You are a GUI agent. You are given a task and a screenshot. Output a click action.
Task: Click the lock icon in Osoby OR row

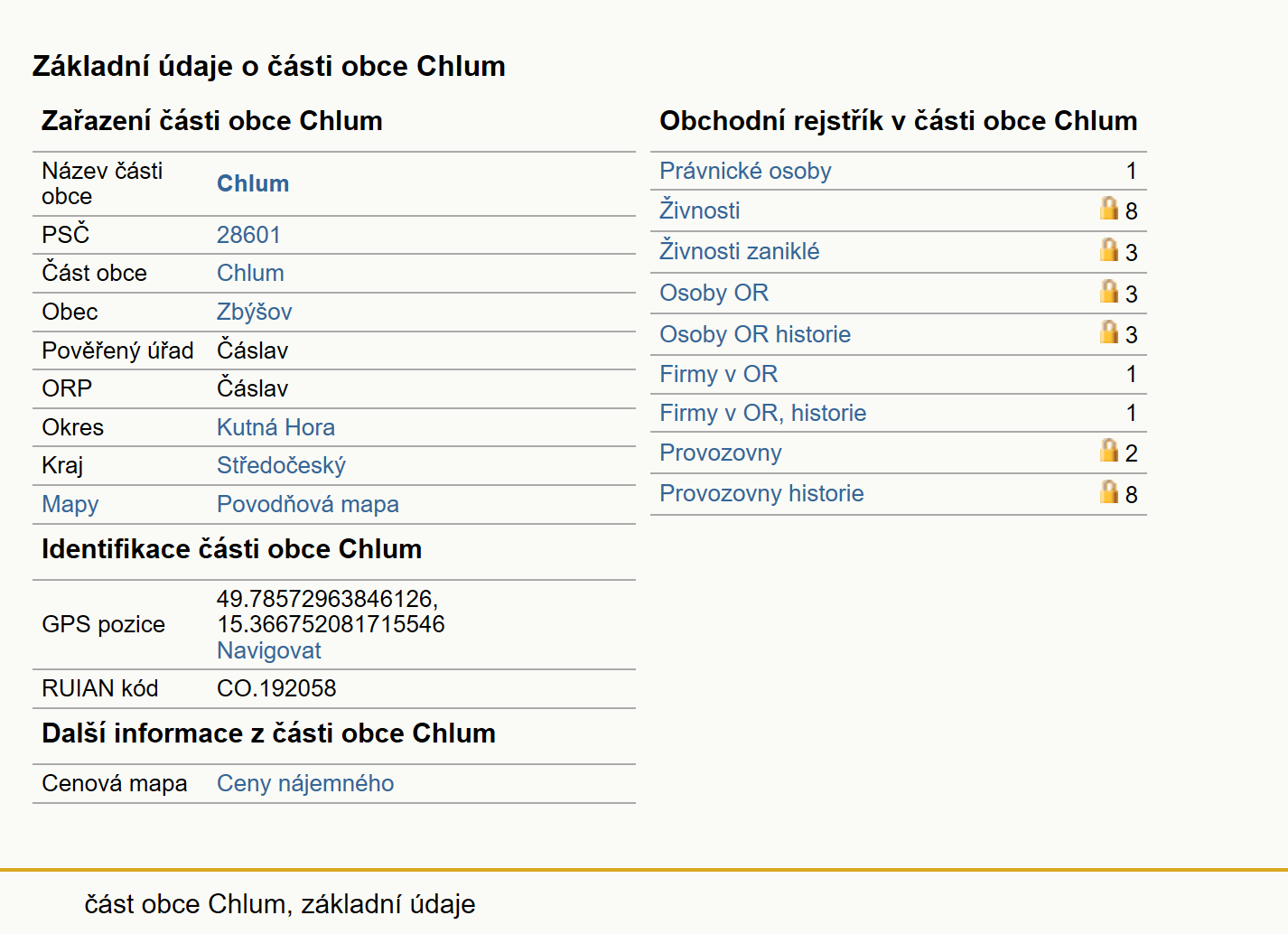tap(1108, 291)
